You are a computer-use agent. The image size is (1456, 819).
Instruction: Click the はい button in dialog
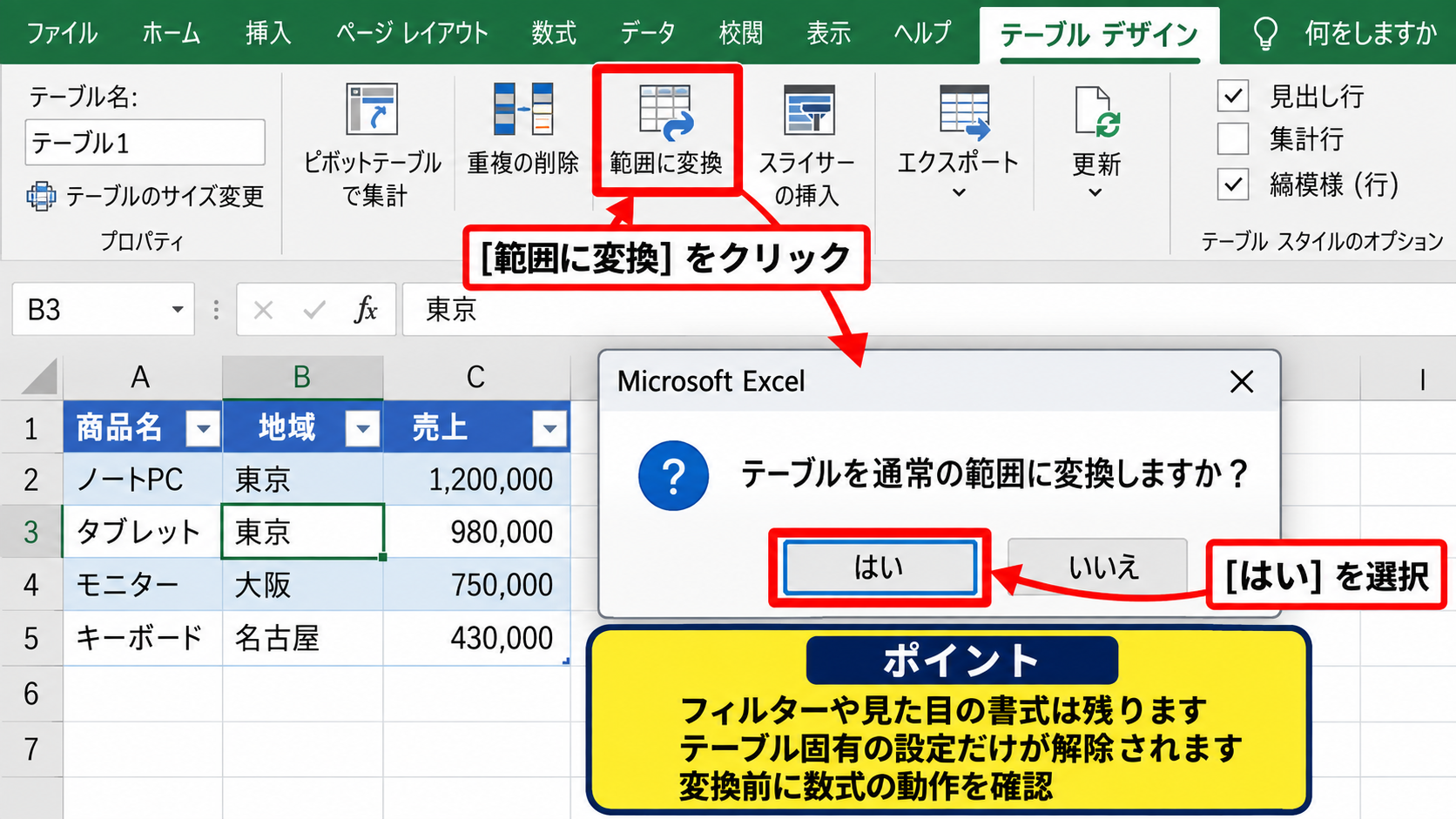pyautogui.click(x=880, y=567)
